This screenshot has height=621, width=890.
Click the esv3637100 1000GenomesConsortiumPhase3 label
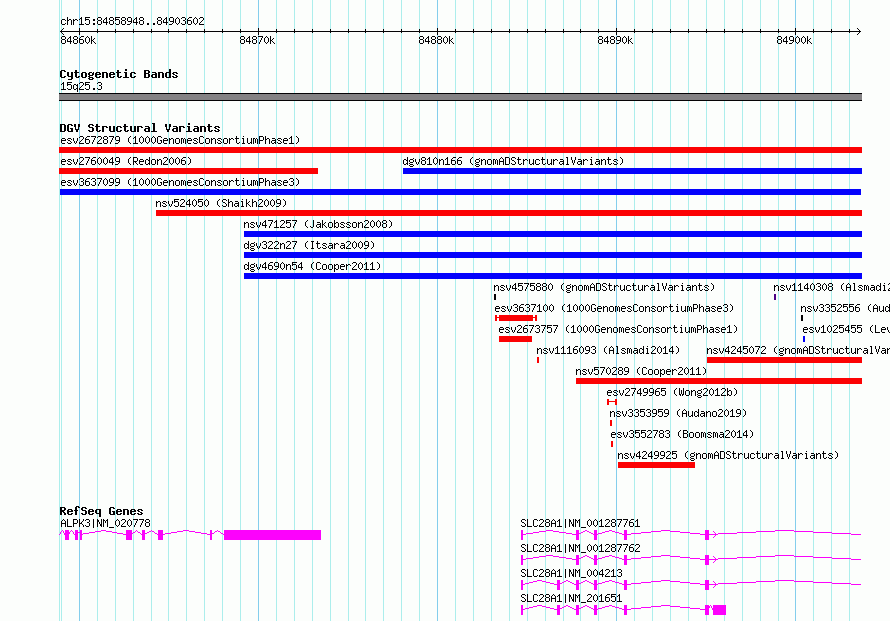[x=614, y=308]
